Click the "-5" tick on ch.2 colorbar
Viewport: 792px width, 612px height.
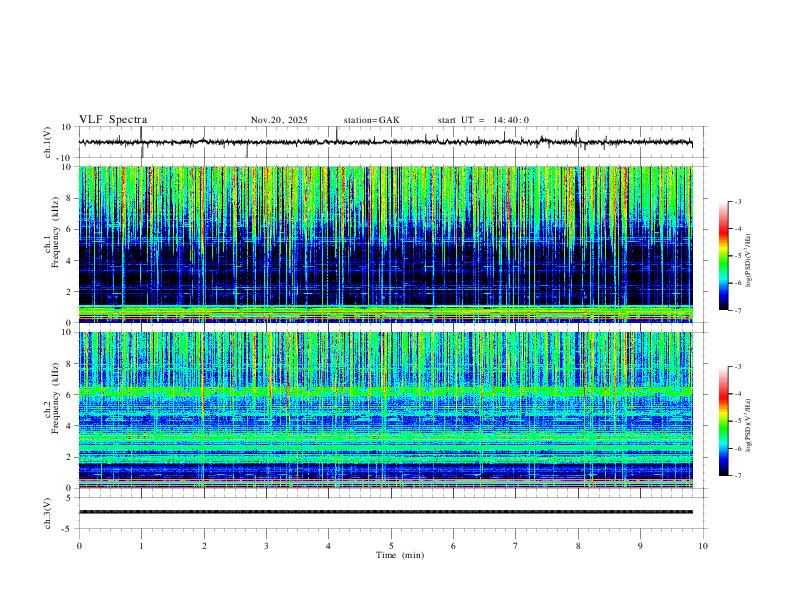(x=737, y=421)
